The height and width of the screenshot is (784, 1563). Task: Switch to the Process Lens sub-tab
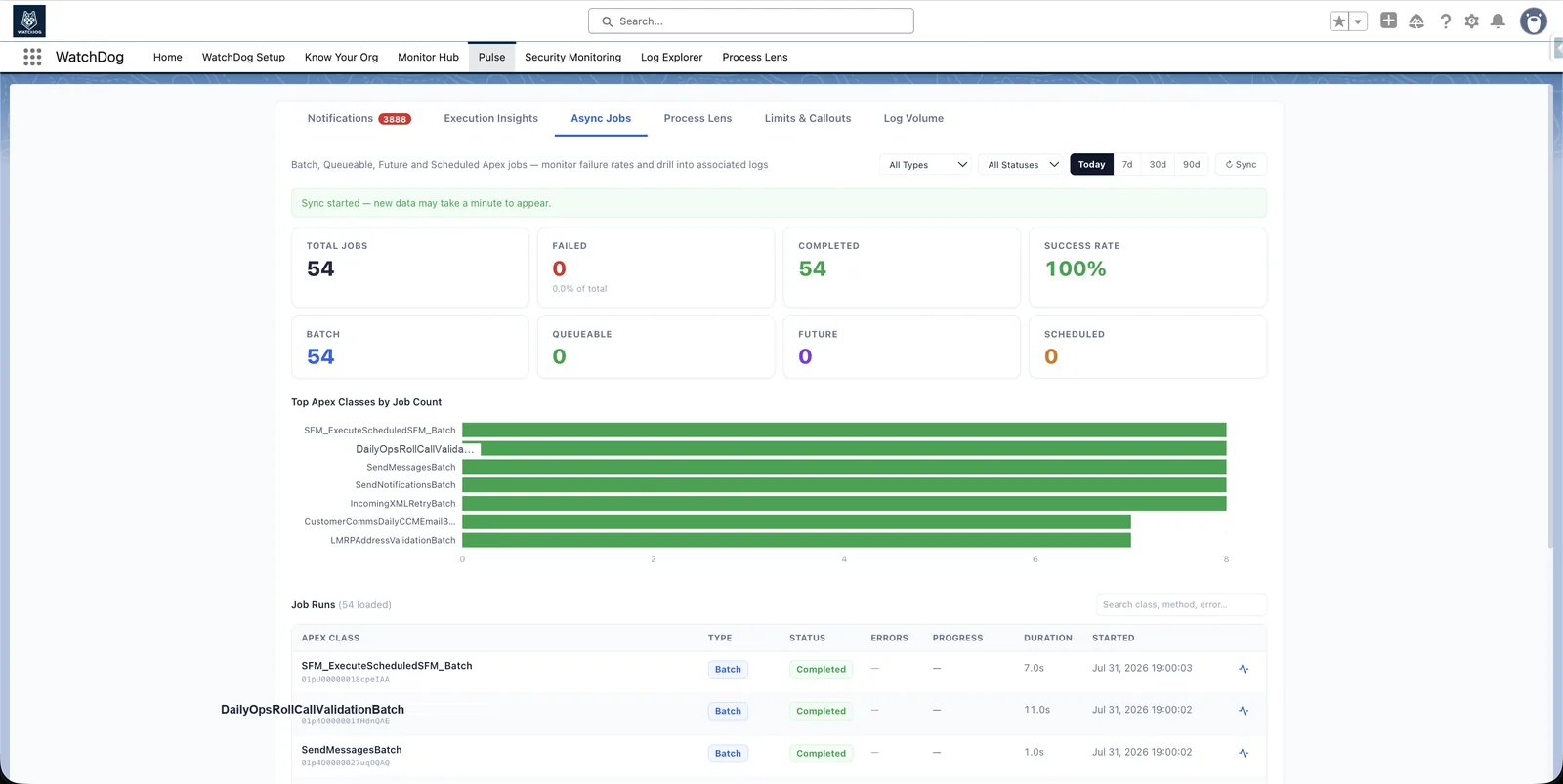point(697,118)
